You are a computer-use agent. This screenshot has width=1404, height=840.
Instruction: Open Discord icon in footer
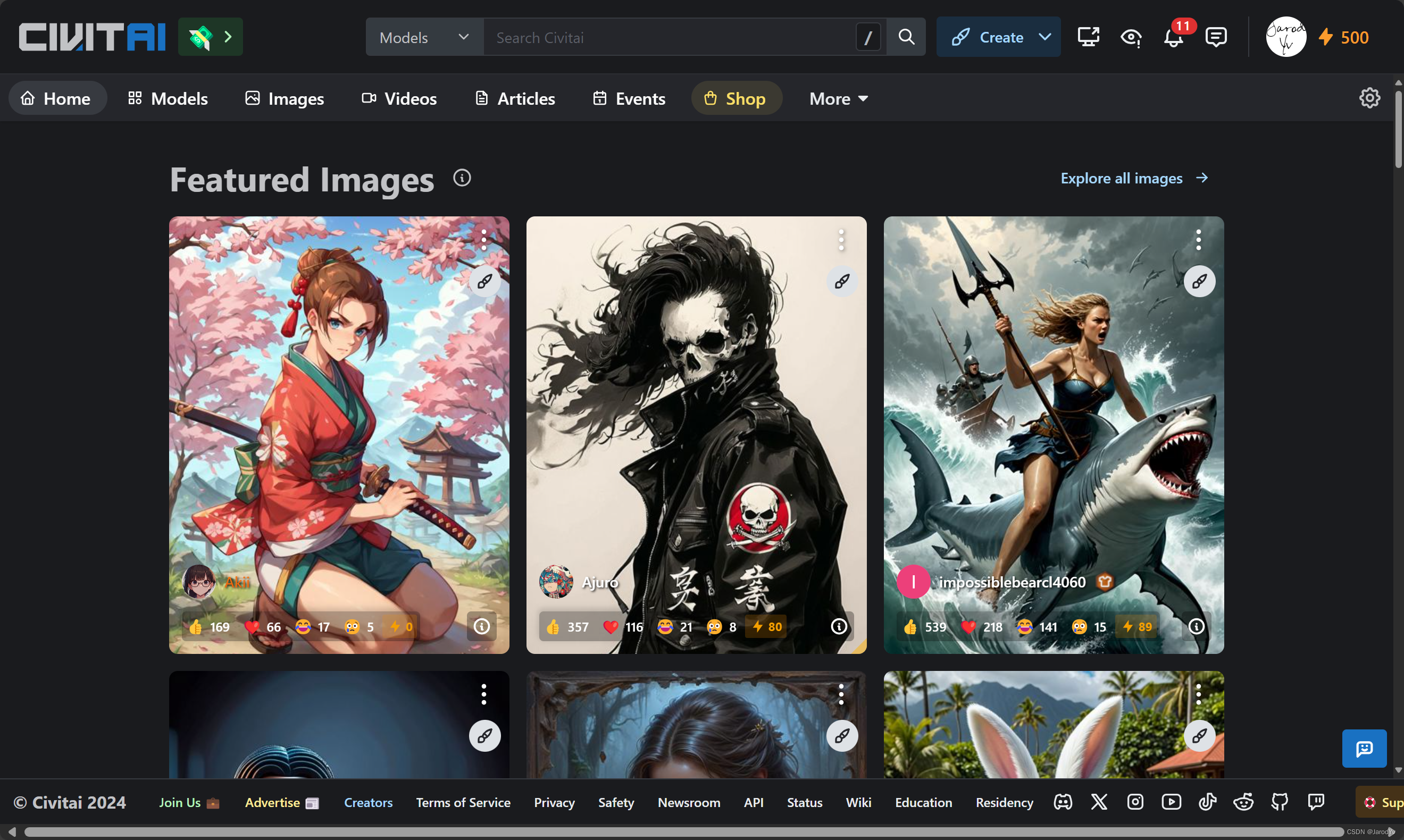1063,802
